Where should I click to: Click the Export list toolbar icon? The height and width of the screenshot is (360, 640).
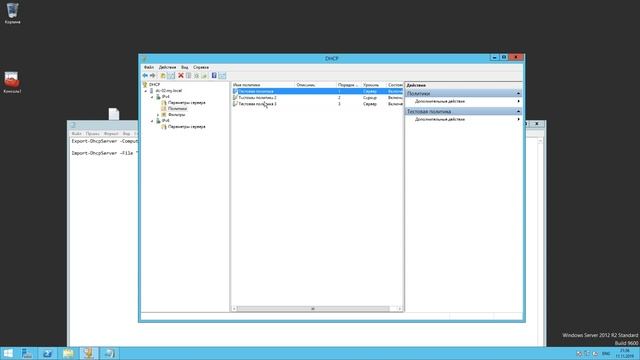click(x=204, y=76)
